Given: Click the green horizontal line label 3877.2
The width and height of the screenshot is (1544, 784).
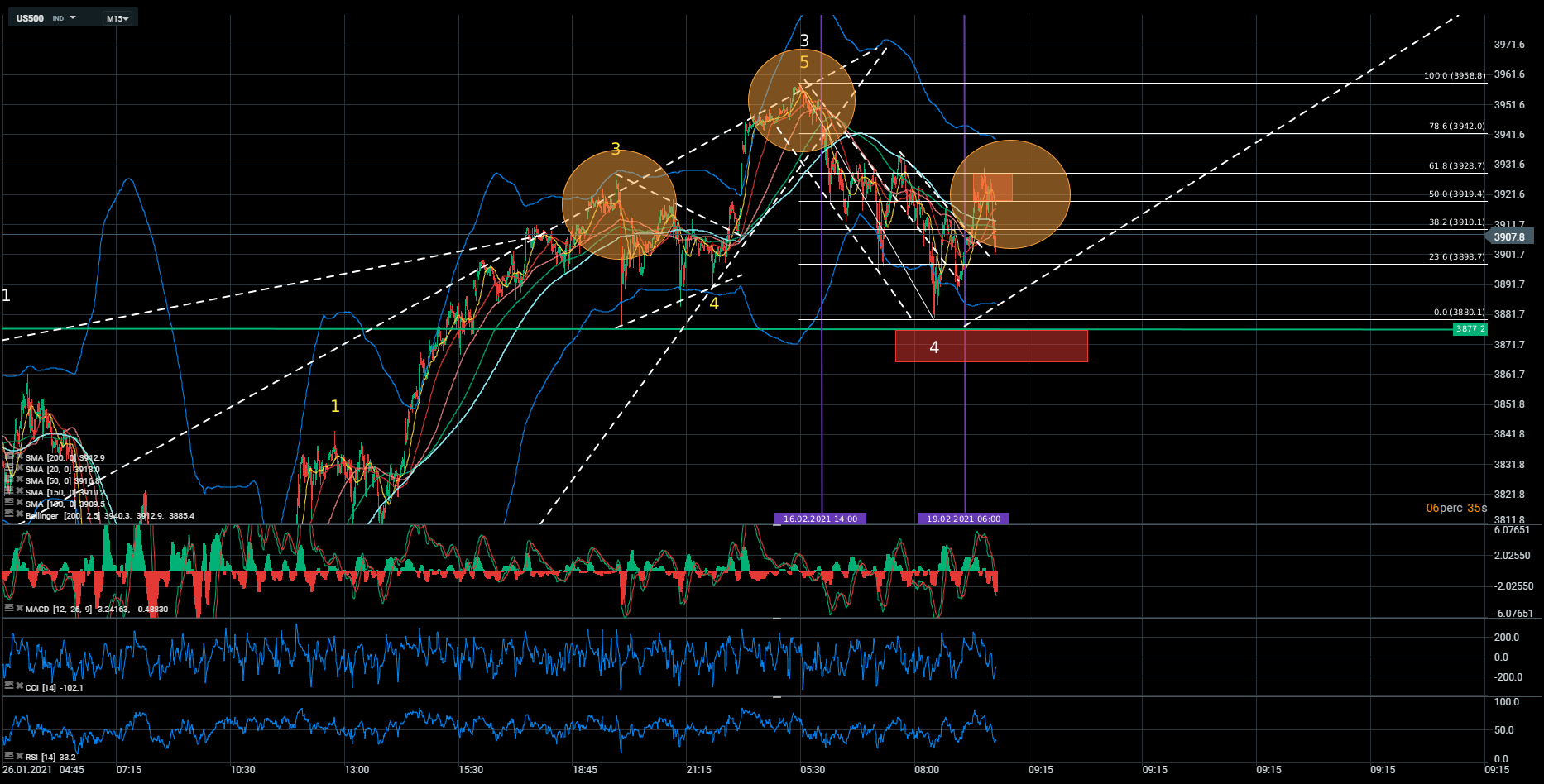Looking at the screenshot, I should [1470, 329].
